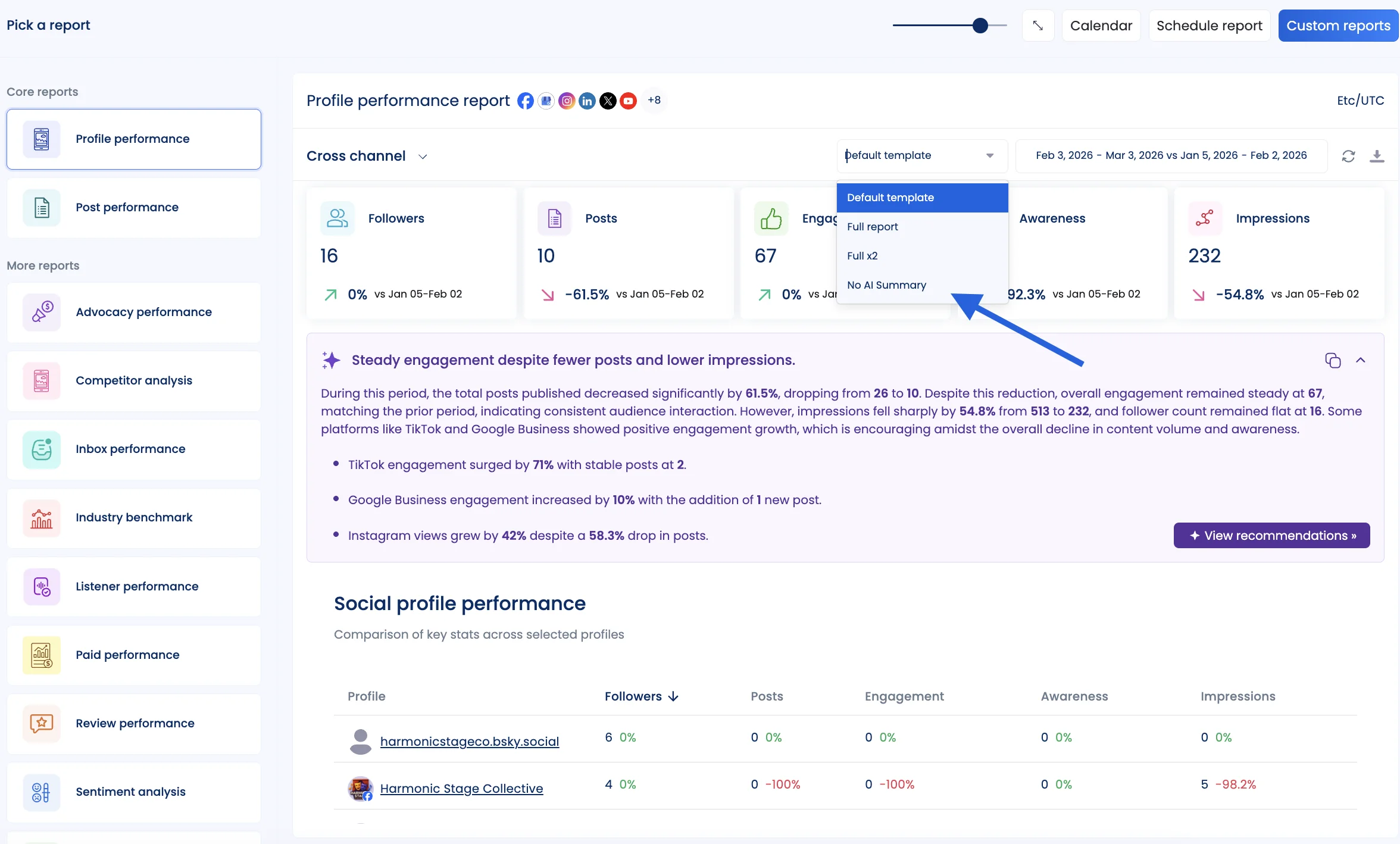Viewport: 1400px width, 844px height.
Task: Select Full report template option
Action: [922, 227]
